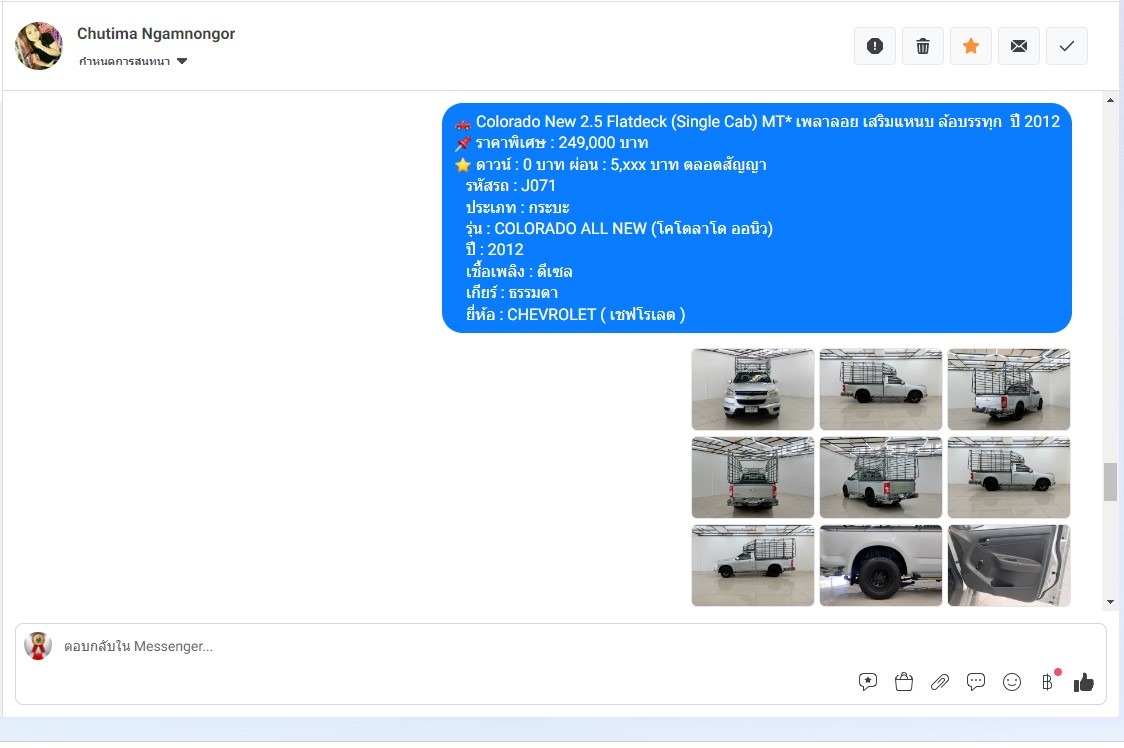The height and width of the screenshot is (748, 1124).
Task: Open bottom-left truck profile photo
Action: [x=753, y=566]
